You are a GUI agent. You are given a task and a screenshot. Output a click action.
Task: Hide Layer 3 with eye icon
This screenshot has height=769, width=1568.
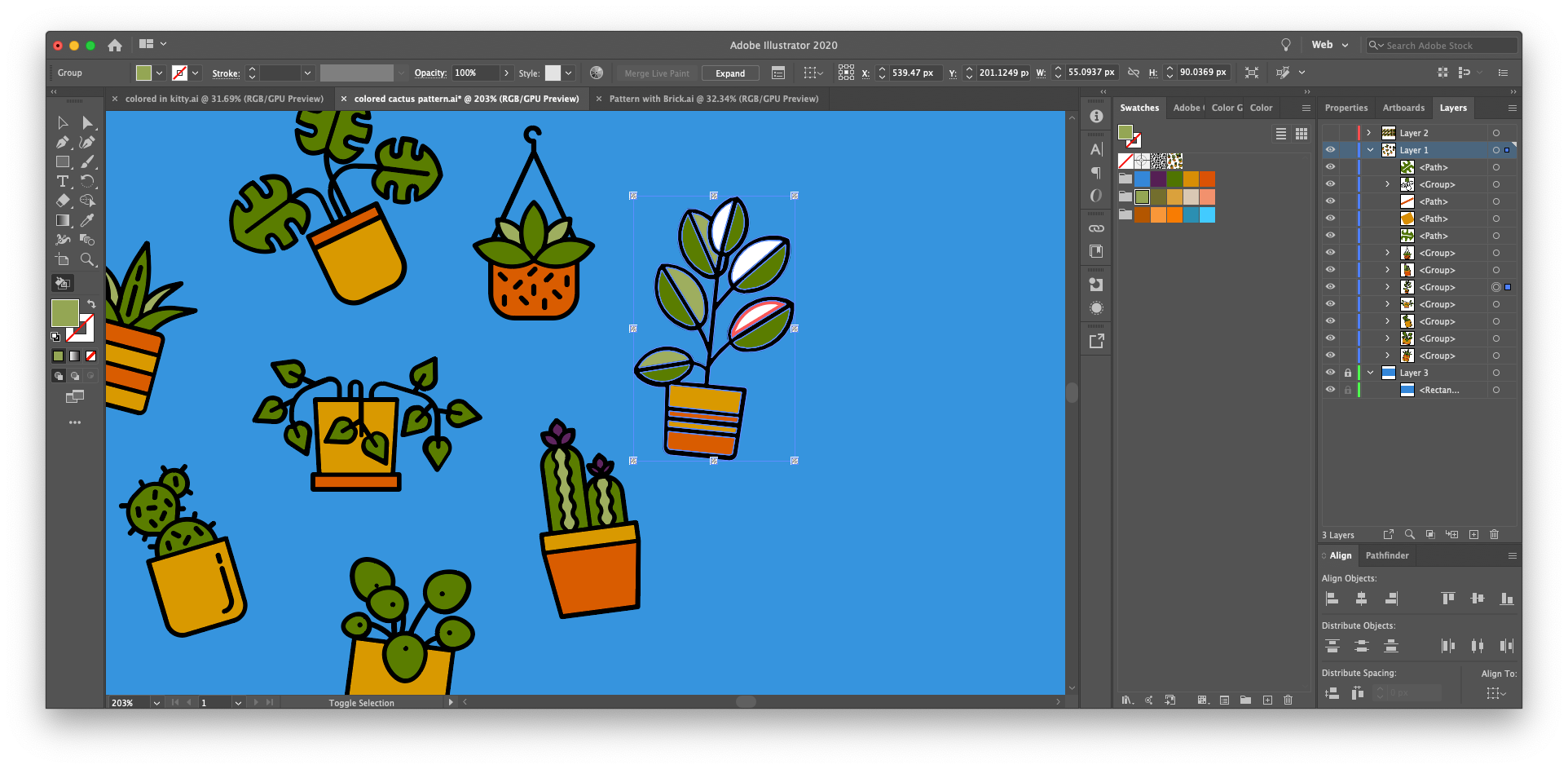(1330, 373)
